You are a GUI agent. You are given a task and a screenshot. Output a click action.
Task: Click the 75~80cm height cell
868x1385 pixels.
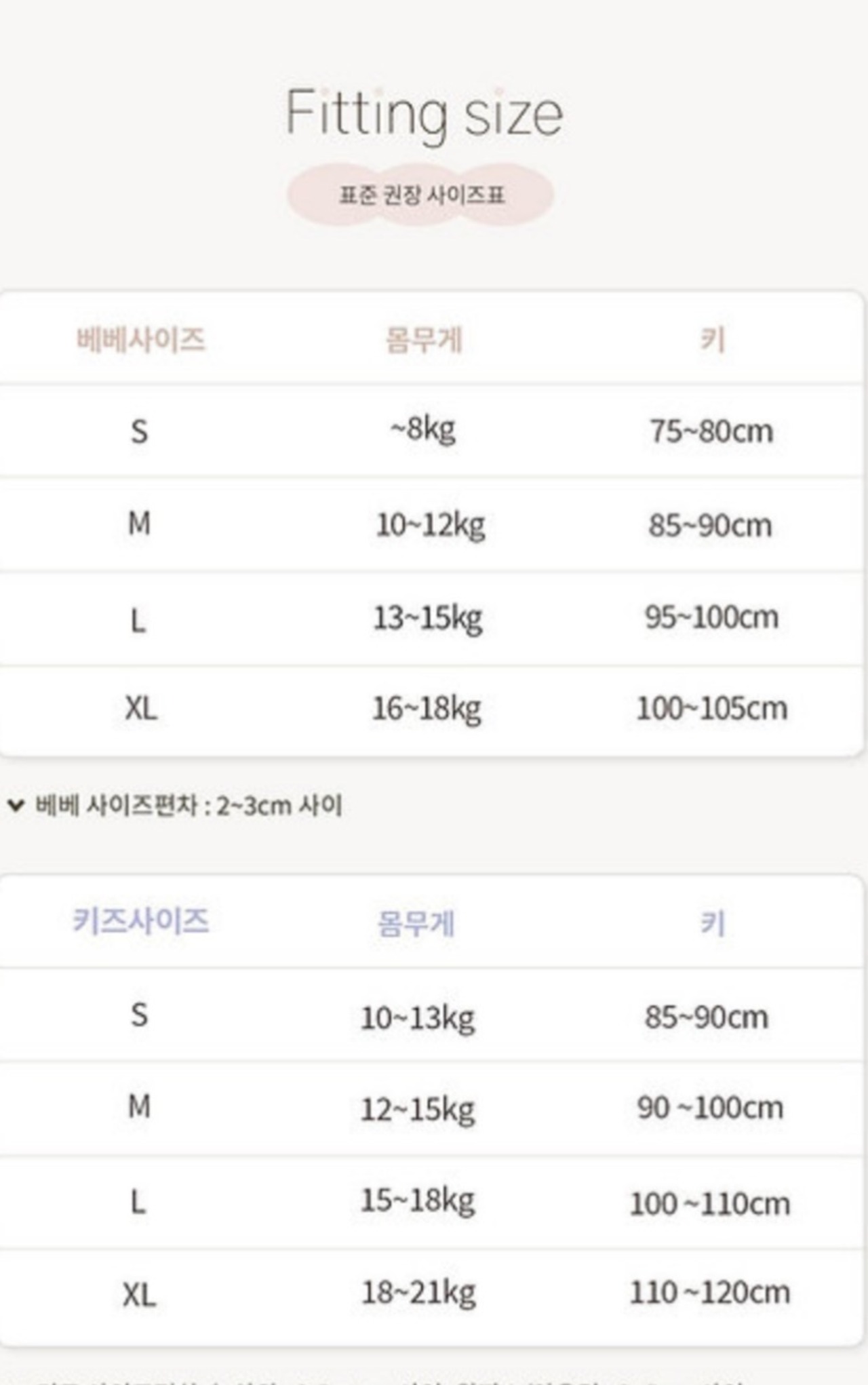point(711,431)
